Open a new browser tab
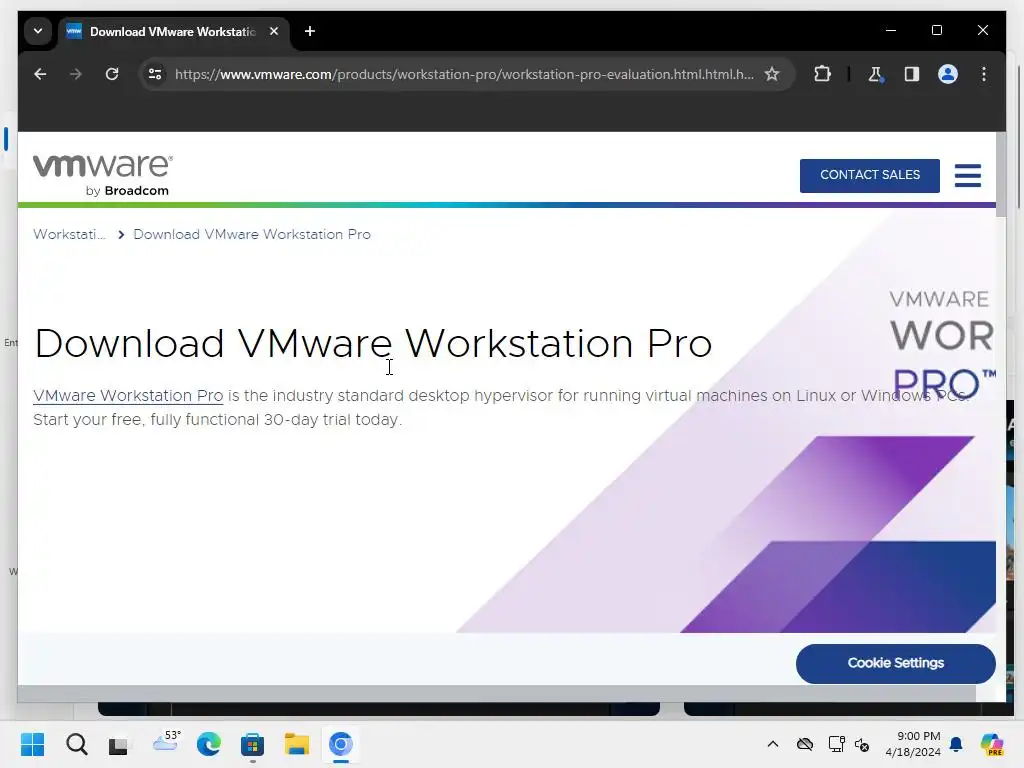Viewport: 1024px width, 768px height. [x=310, y=31]
